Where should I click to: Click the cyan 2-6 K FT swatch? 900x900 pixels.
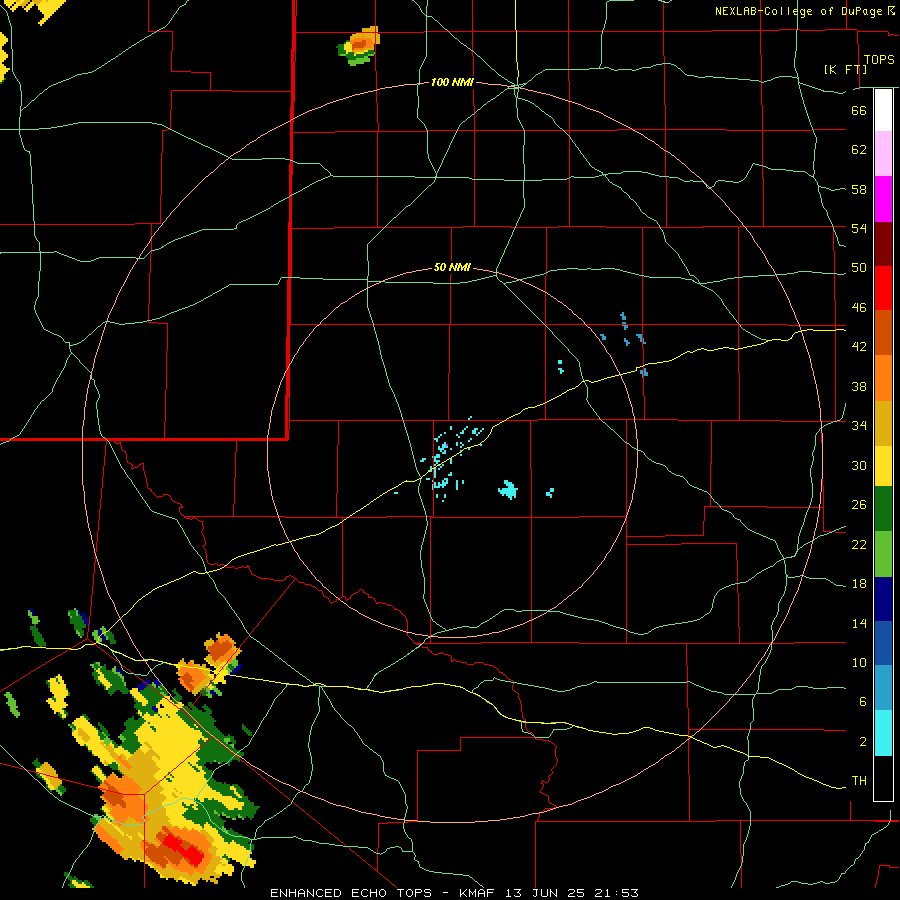click(883, 733)
